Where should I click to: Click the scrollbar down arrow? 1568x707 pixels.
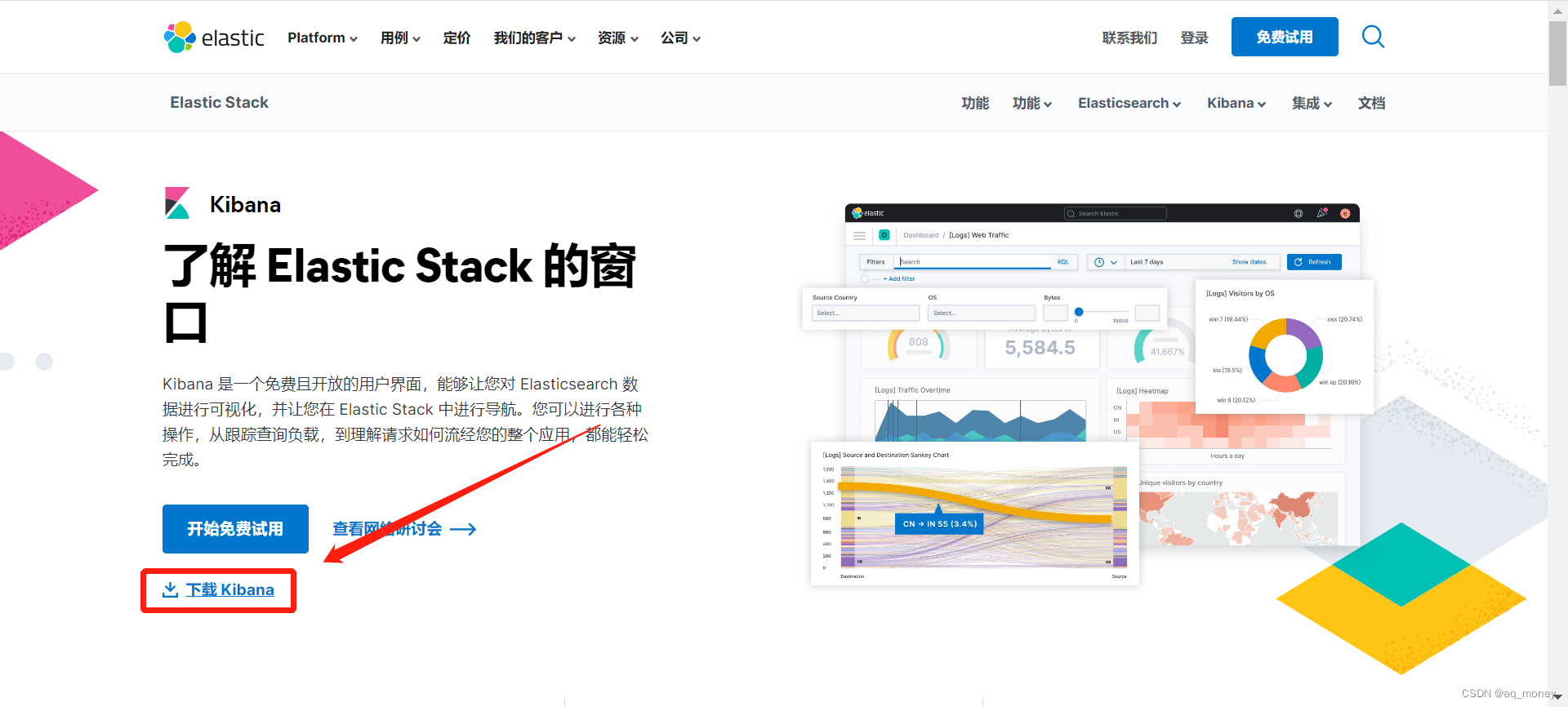pos(1557,697)
